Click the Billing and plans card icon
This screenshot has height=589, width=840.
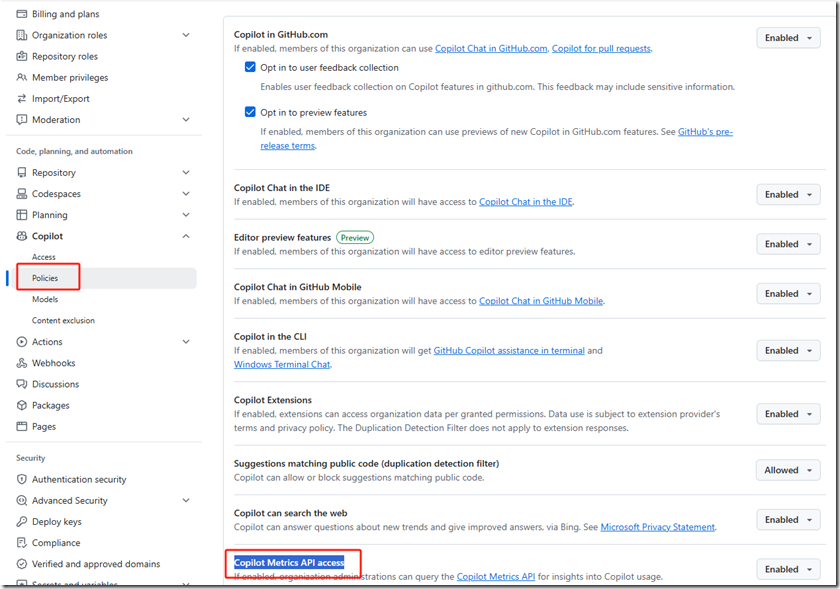pyautogui.click(x=21, y=14)
